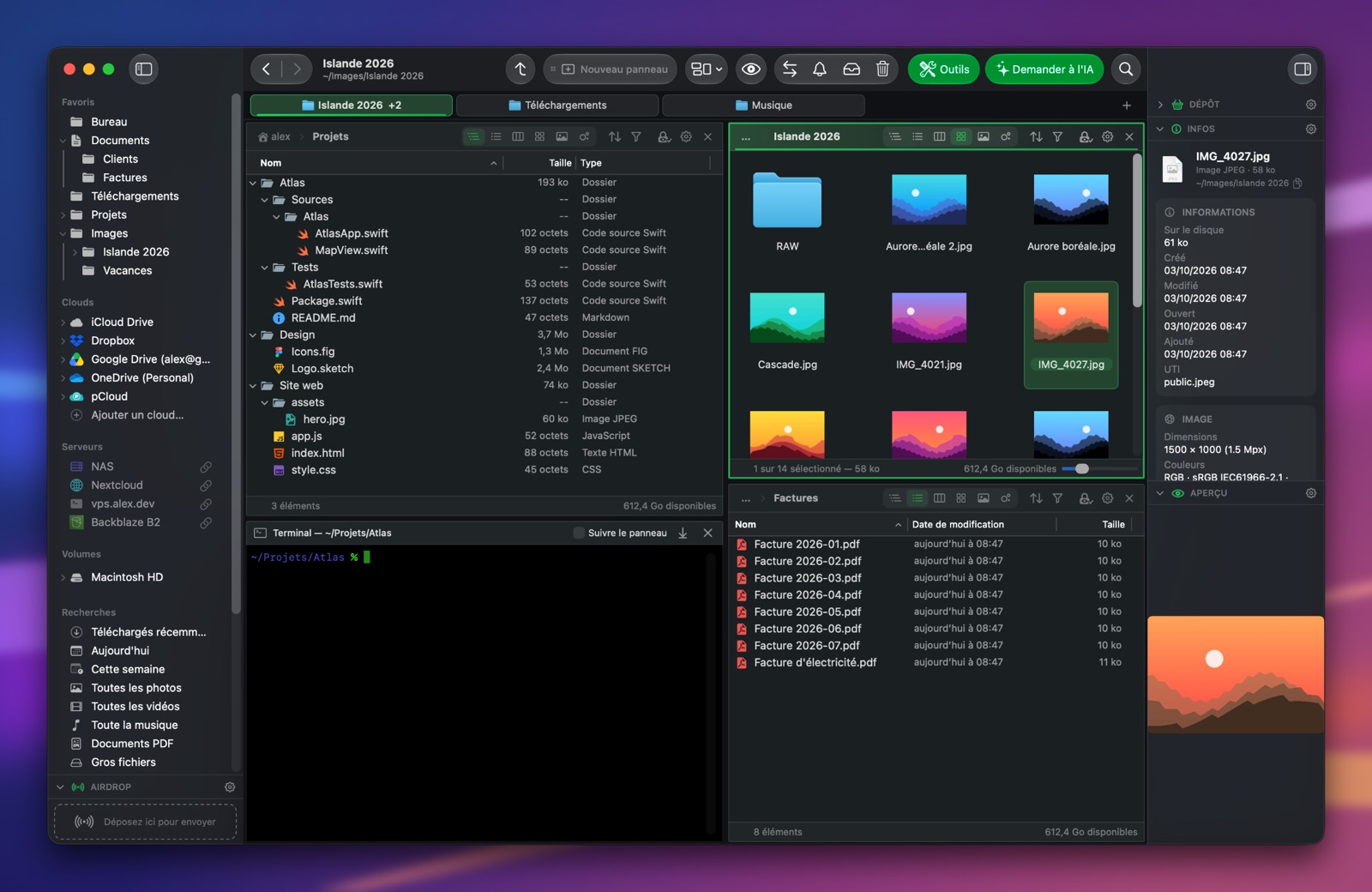Click Ajouter un cloud… in sidebar

click(x=137, y=415)
